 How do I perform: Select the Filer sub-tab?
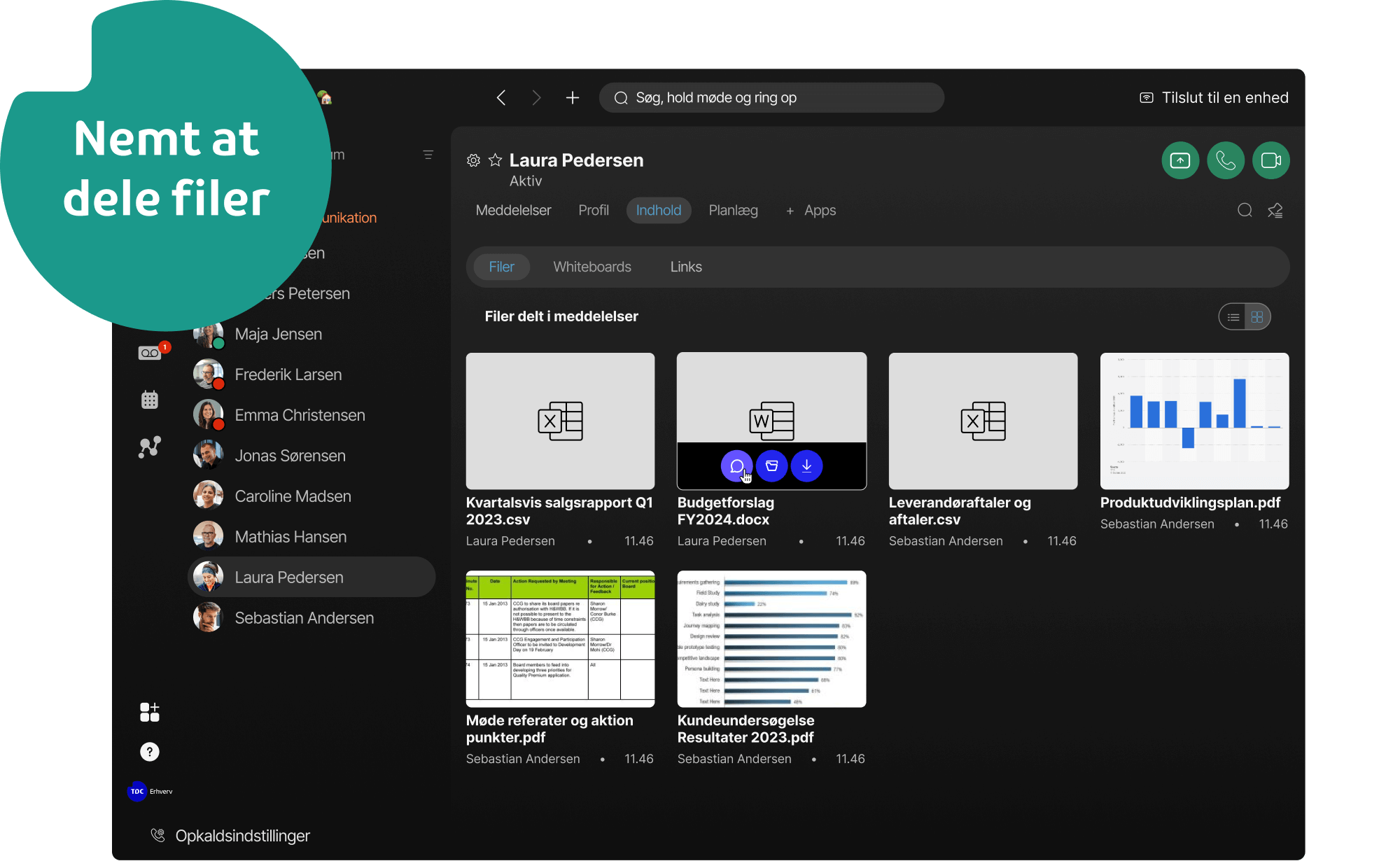click(x=501, y=267)
